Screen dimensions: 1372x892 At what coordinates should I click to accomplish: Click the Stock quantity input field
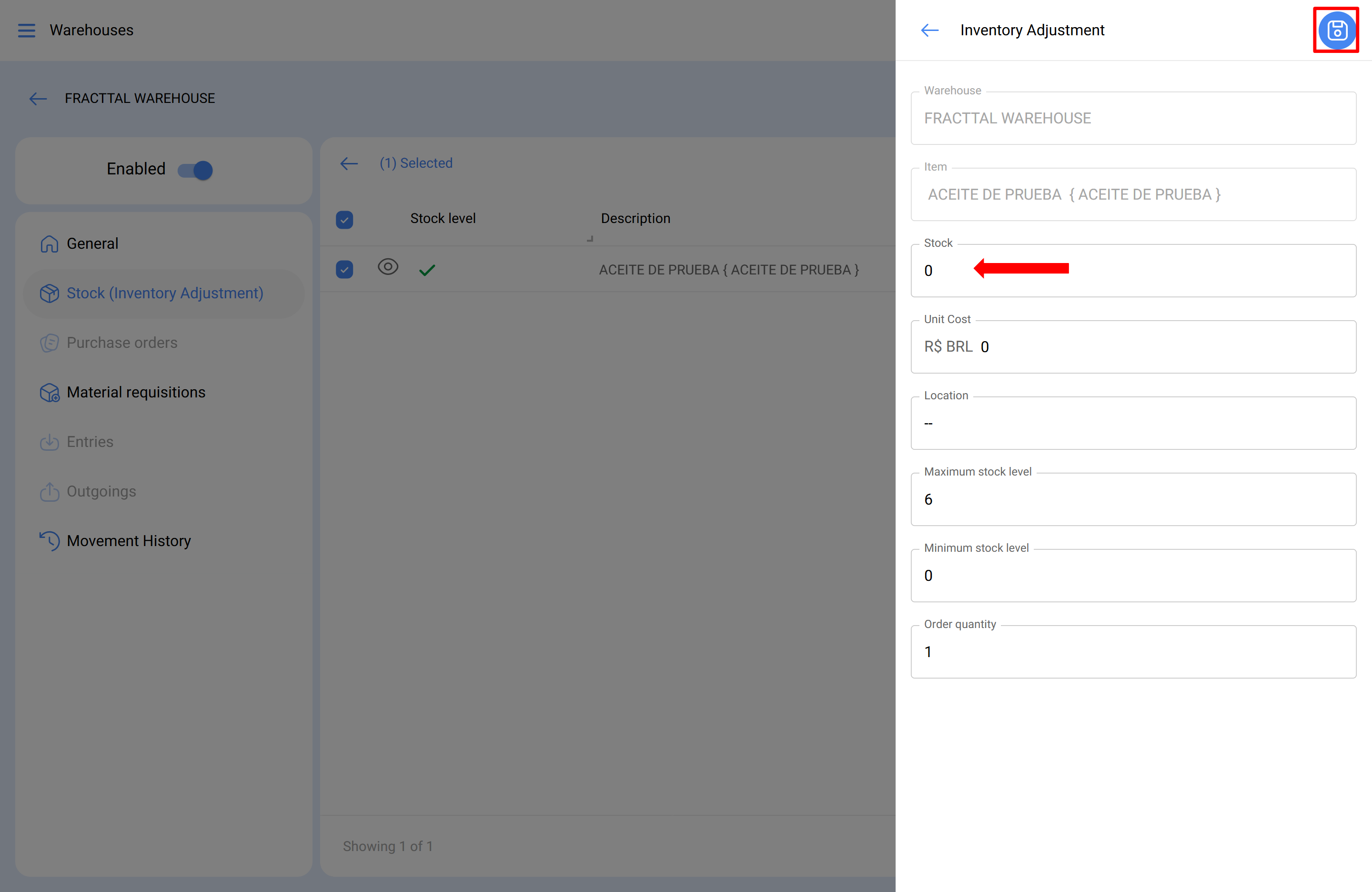[1133, 271]
